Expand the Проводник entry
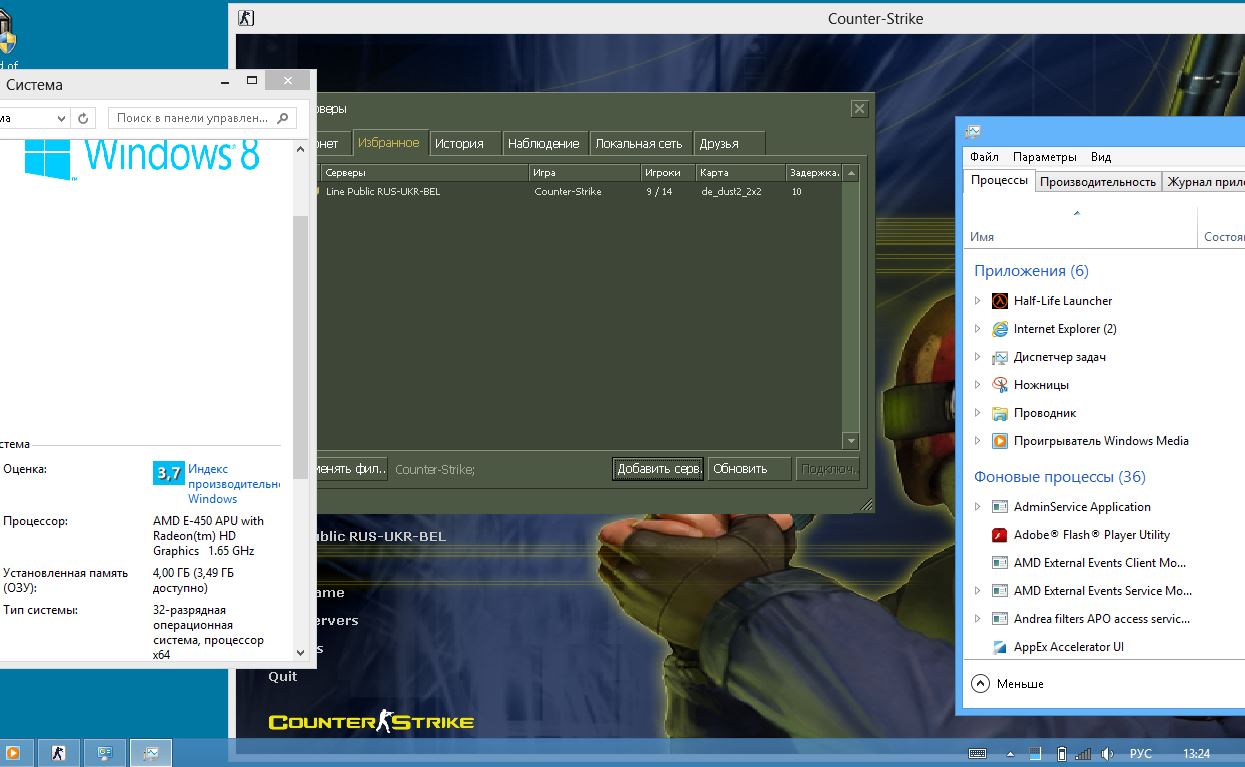1245x767 pixels. (978, 413)
